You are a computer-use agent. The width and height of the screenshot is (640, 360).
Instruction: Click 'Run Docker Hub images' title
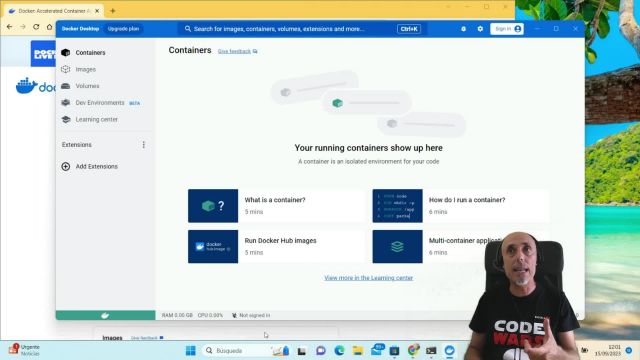[x=280, y=241]
